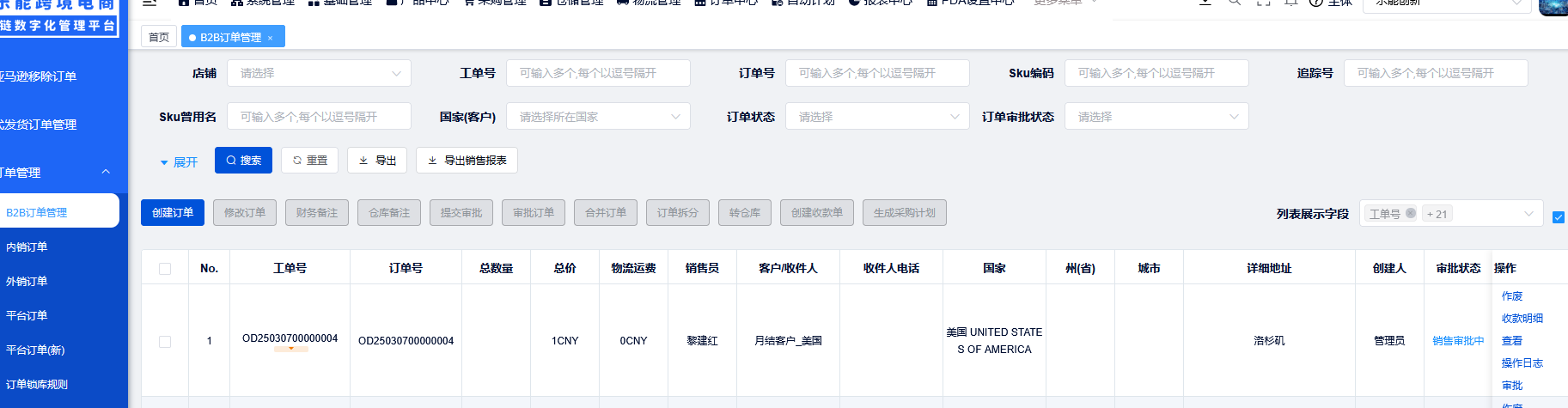1568x408 pixels.
Task: Open 收款明细 link for the first order
Action: [1522, 319]
